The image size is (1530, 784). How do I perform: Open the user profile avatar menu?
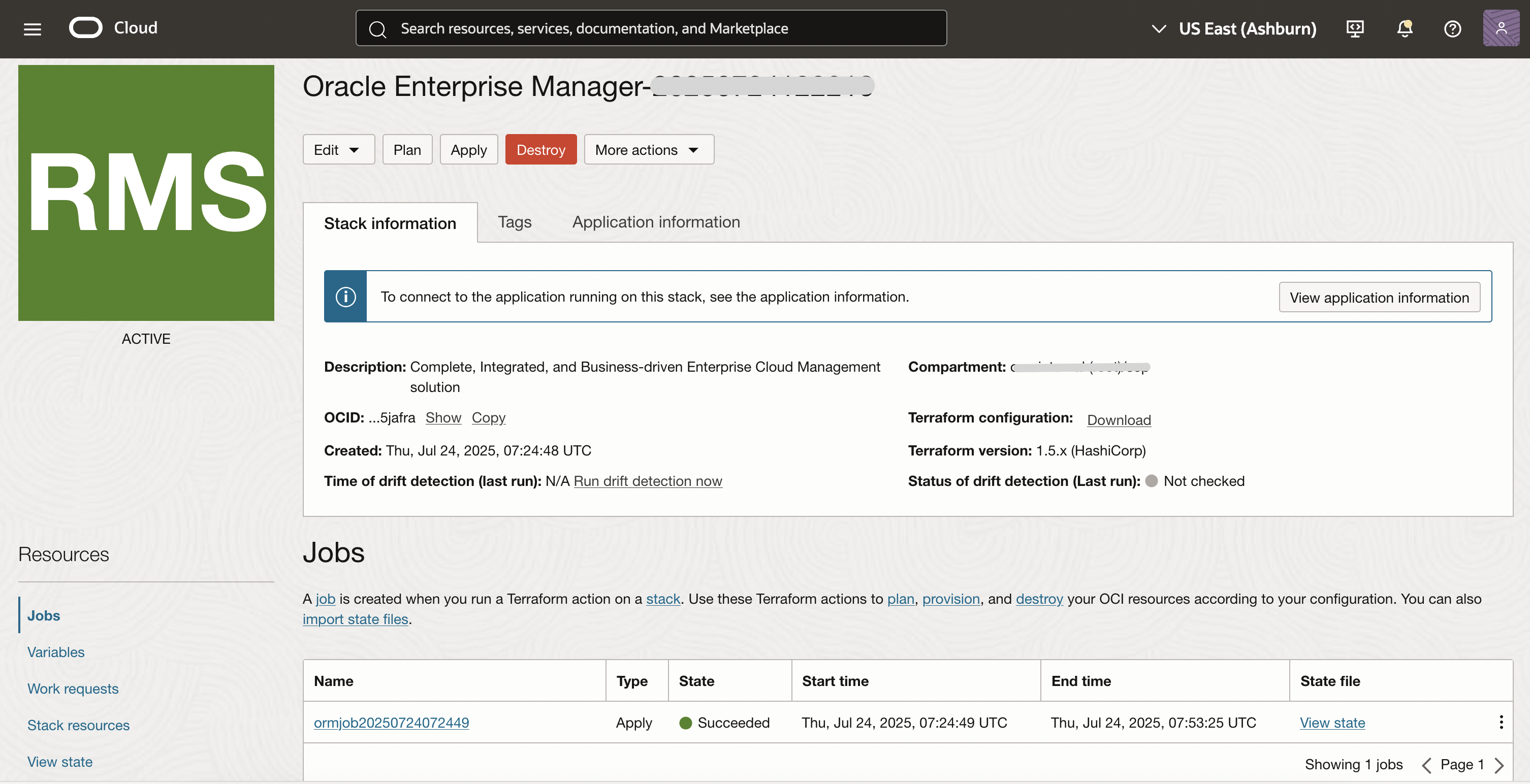(x=1501, y=28)
